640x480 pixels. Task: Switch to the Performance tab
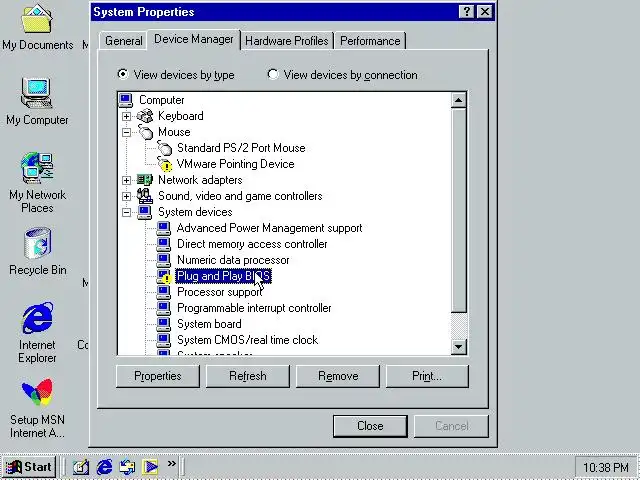pyautogui.click(x=370, y=41)
